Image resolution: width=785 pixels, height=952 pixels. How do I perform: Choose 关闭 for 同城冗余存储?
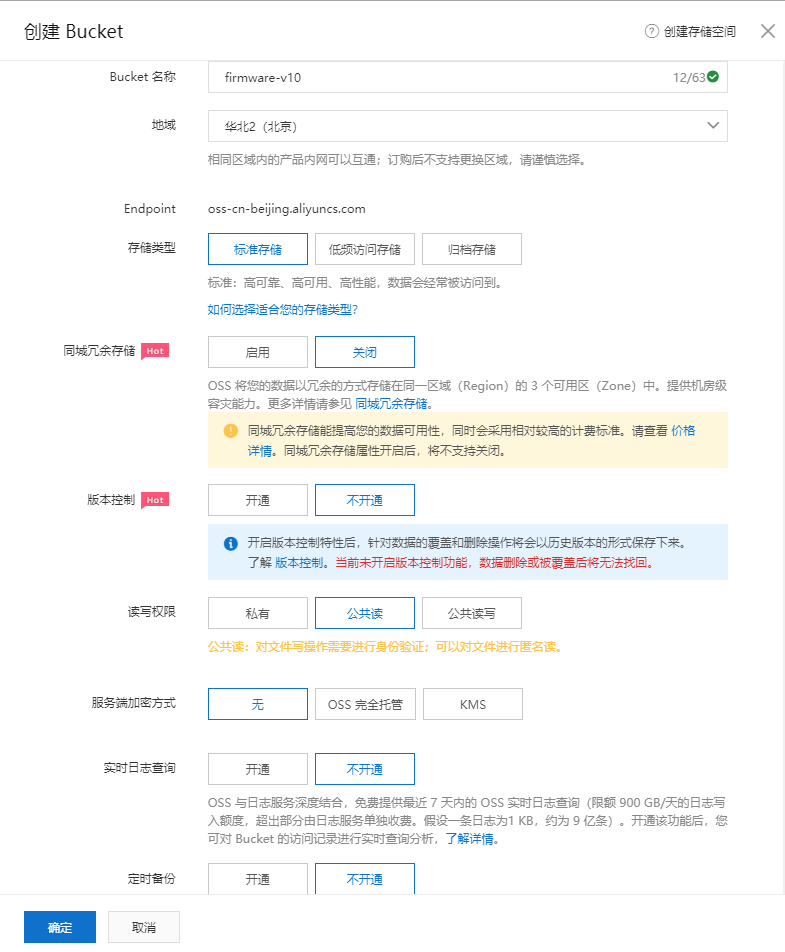coord(364,352)
